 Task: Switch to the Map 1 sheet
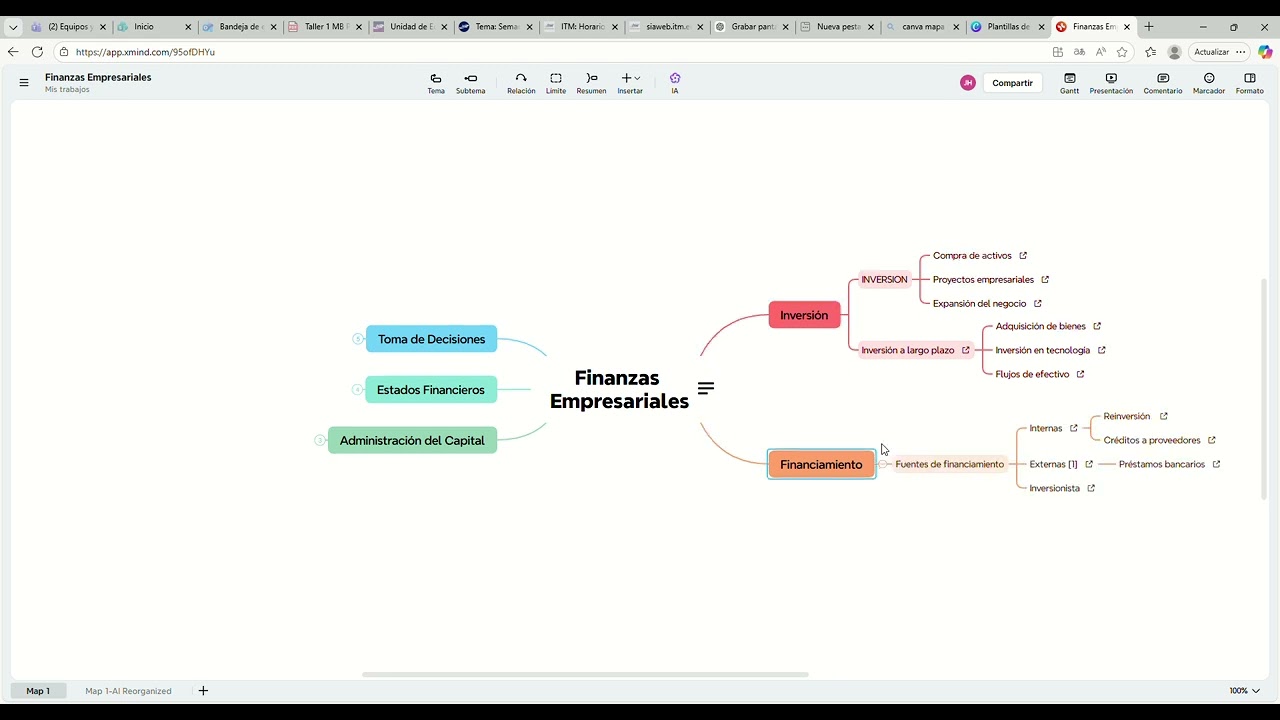38,691
